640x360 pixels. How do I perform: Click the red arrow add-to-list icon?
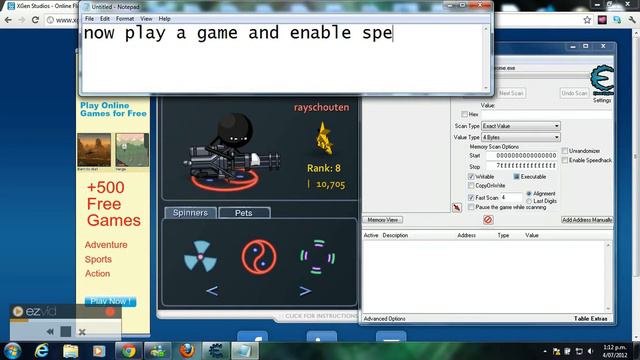pyautogui.click(x=457, y=208)
